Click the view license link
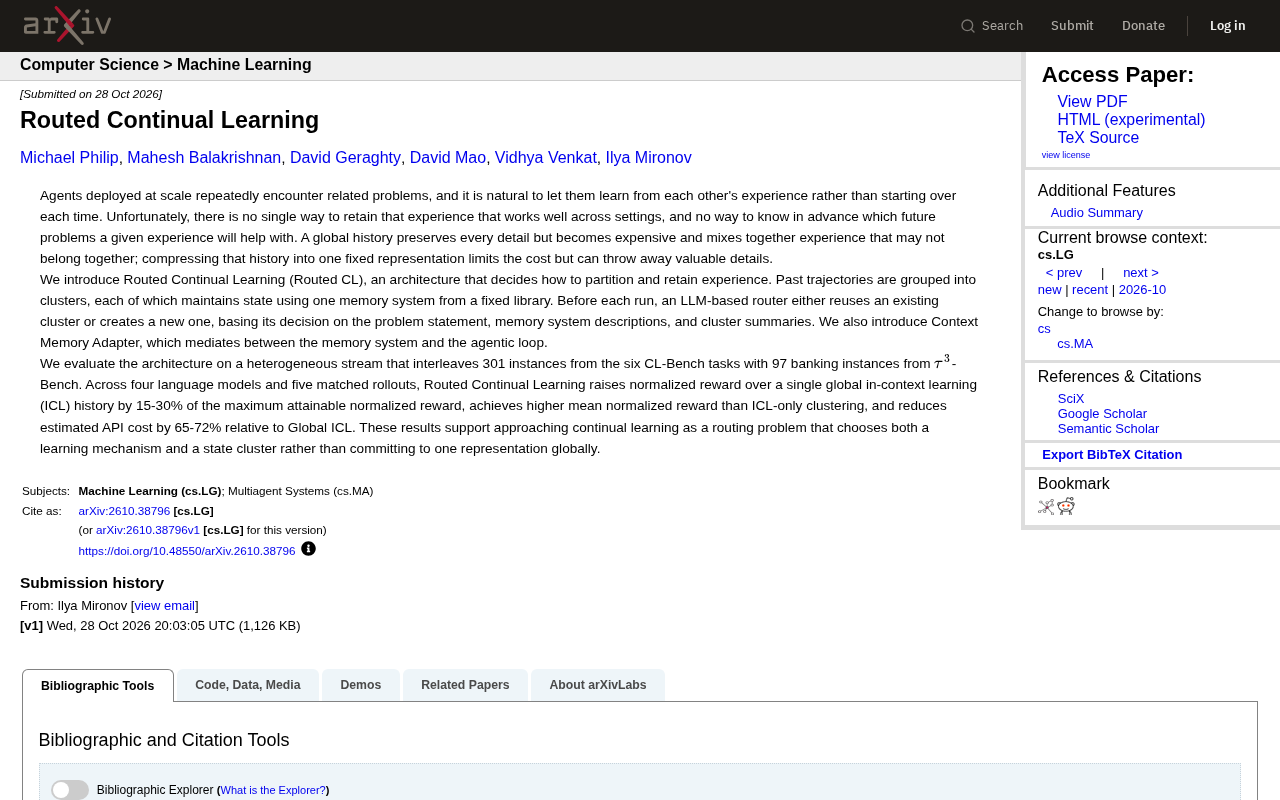Viewport: 1280px width, 800px height. tap(1066, 155)
